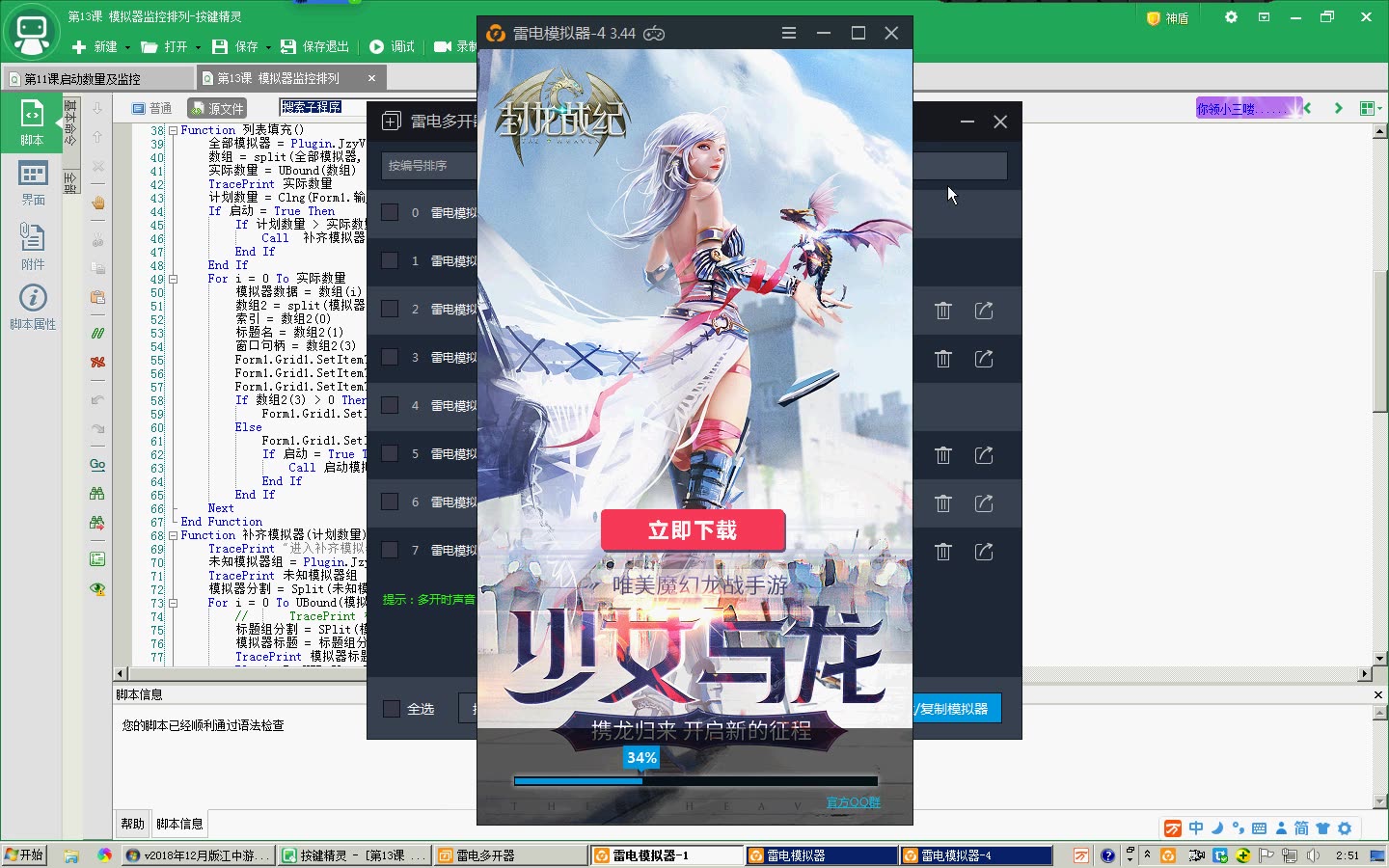Check the box for emulator 2
The image size is (1389, 868).
(x=390, y=309)
